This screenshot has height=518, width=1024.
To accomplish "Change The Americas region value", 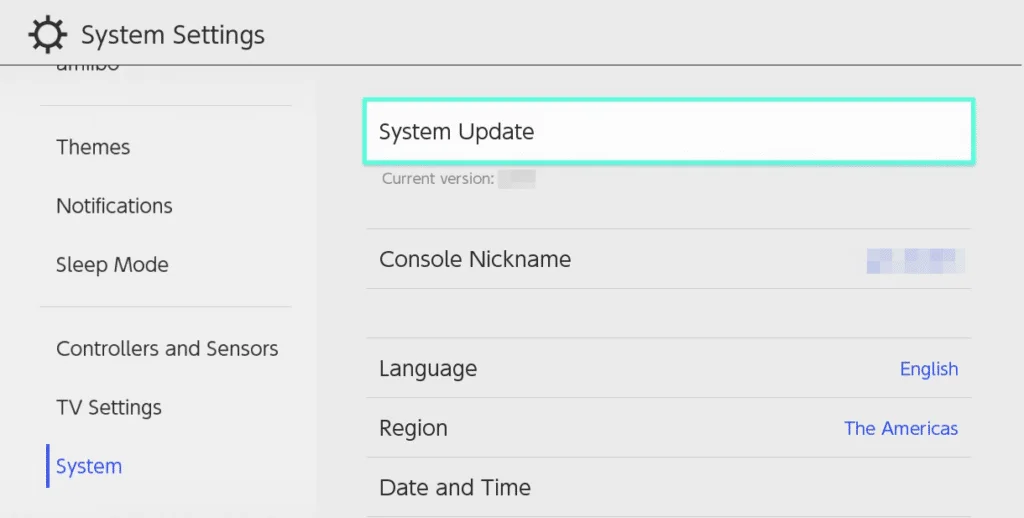I will coord(900,428).
